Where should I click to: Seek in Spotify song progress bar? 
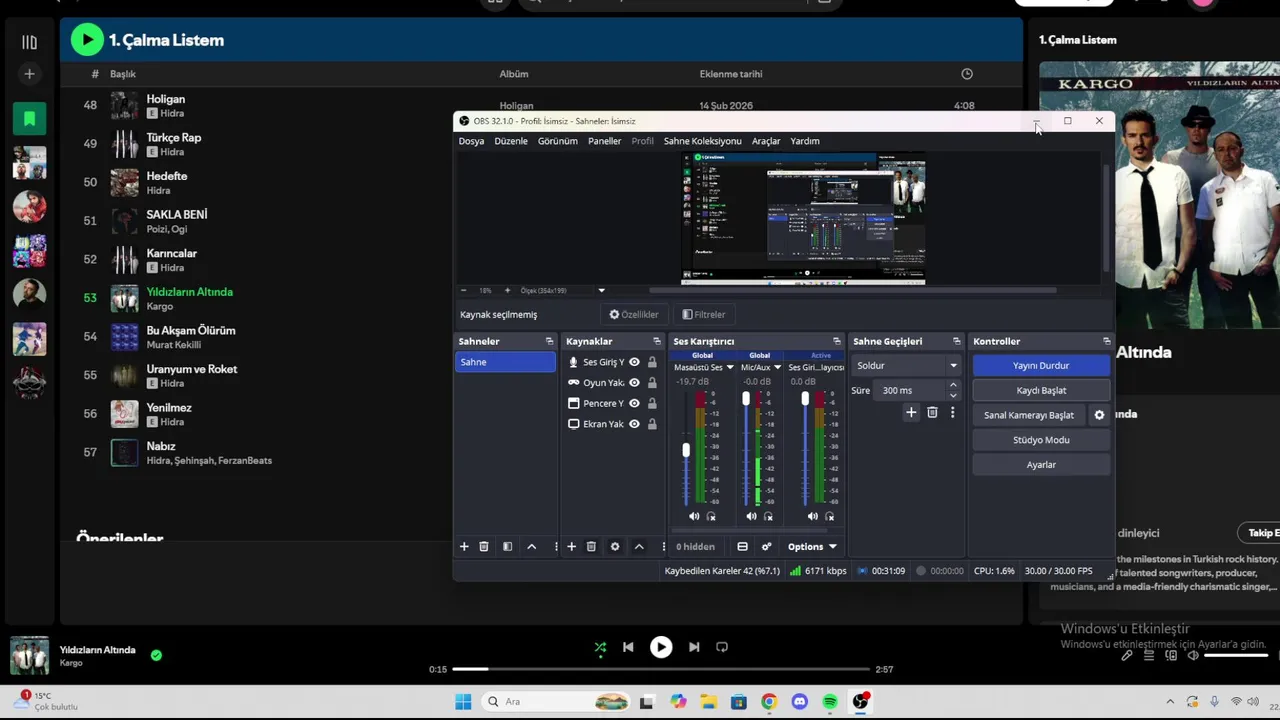coord(661,669)
